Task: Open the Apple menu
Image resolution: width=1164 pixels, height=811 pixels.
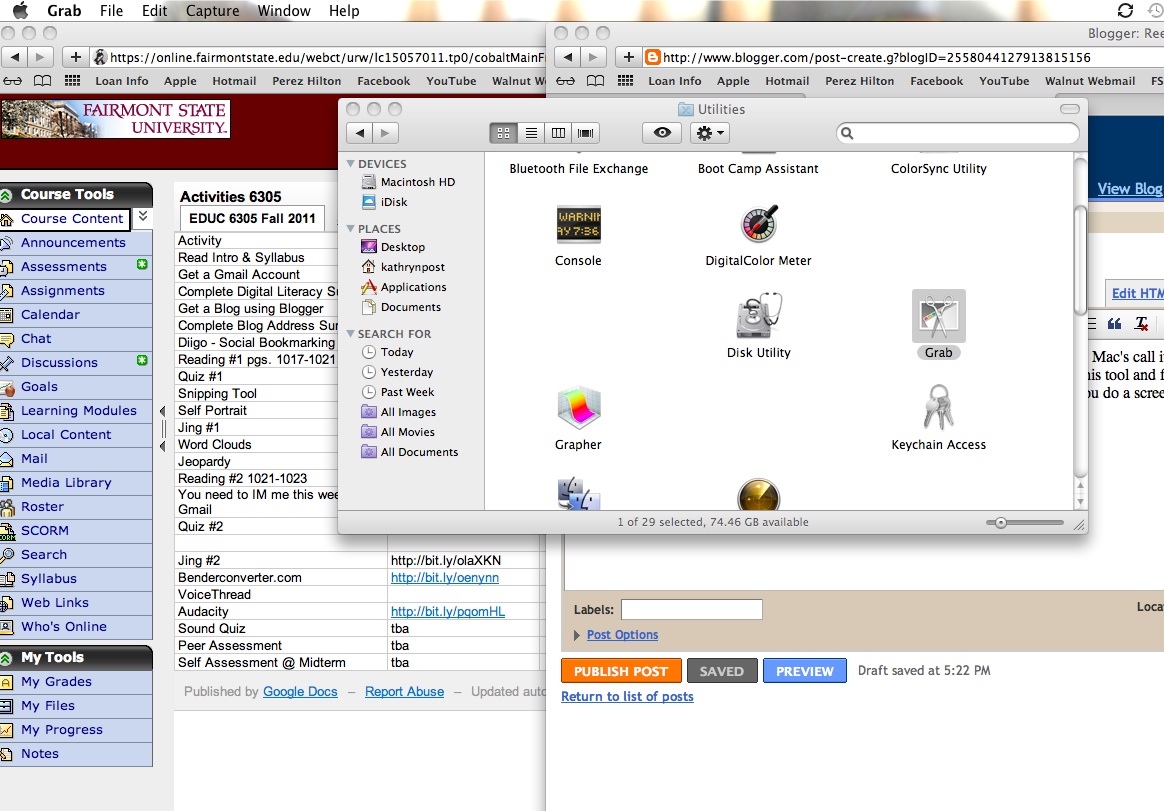Action: pos(20,10)
